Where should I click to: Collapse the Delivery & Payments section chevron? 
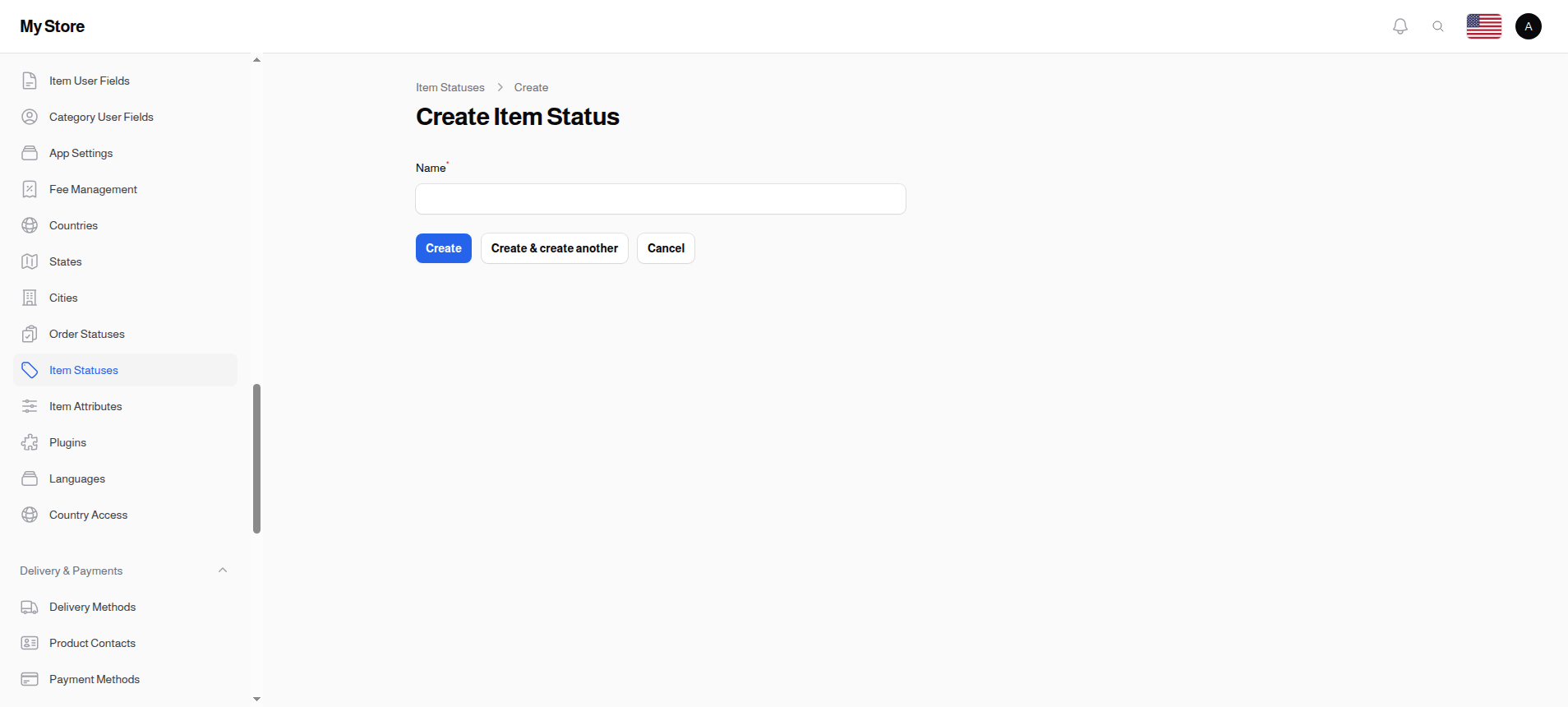point(223,571)
